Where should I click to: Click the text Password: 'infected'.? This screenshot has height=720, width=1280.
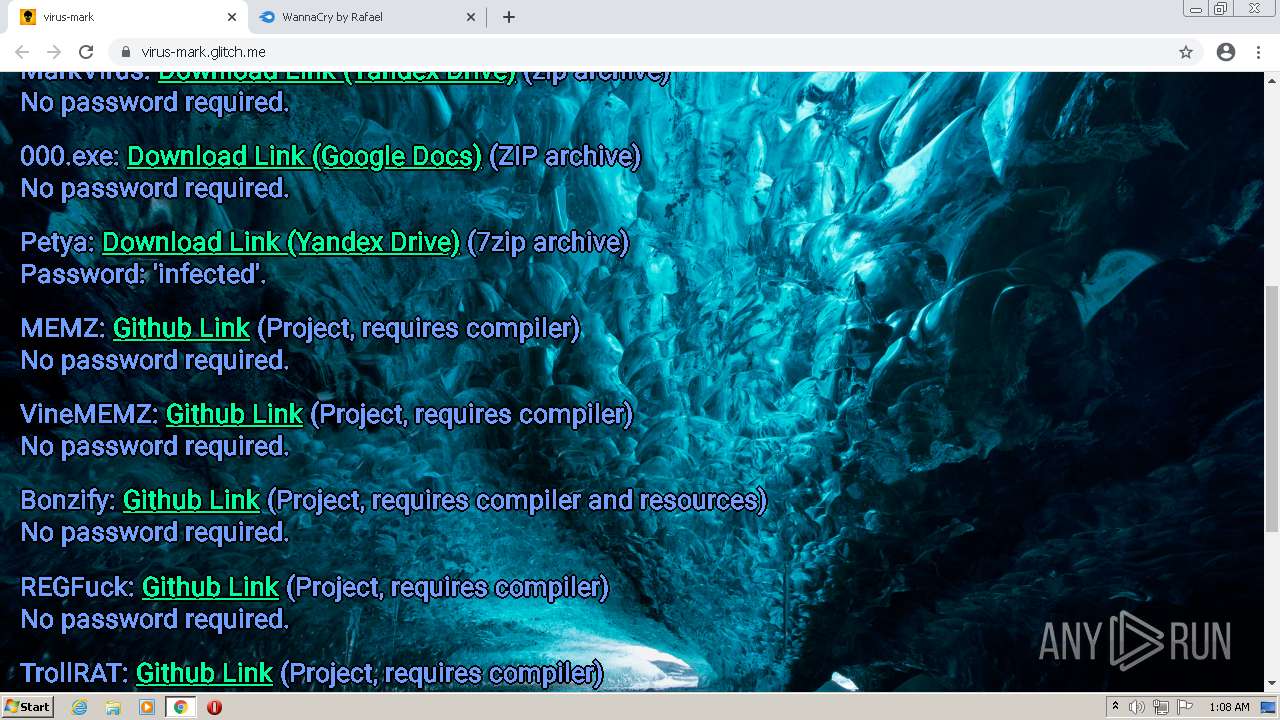(144, 274)
